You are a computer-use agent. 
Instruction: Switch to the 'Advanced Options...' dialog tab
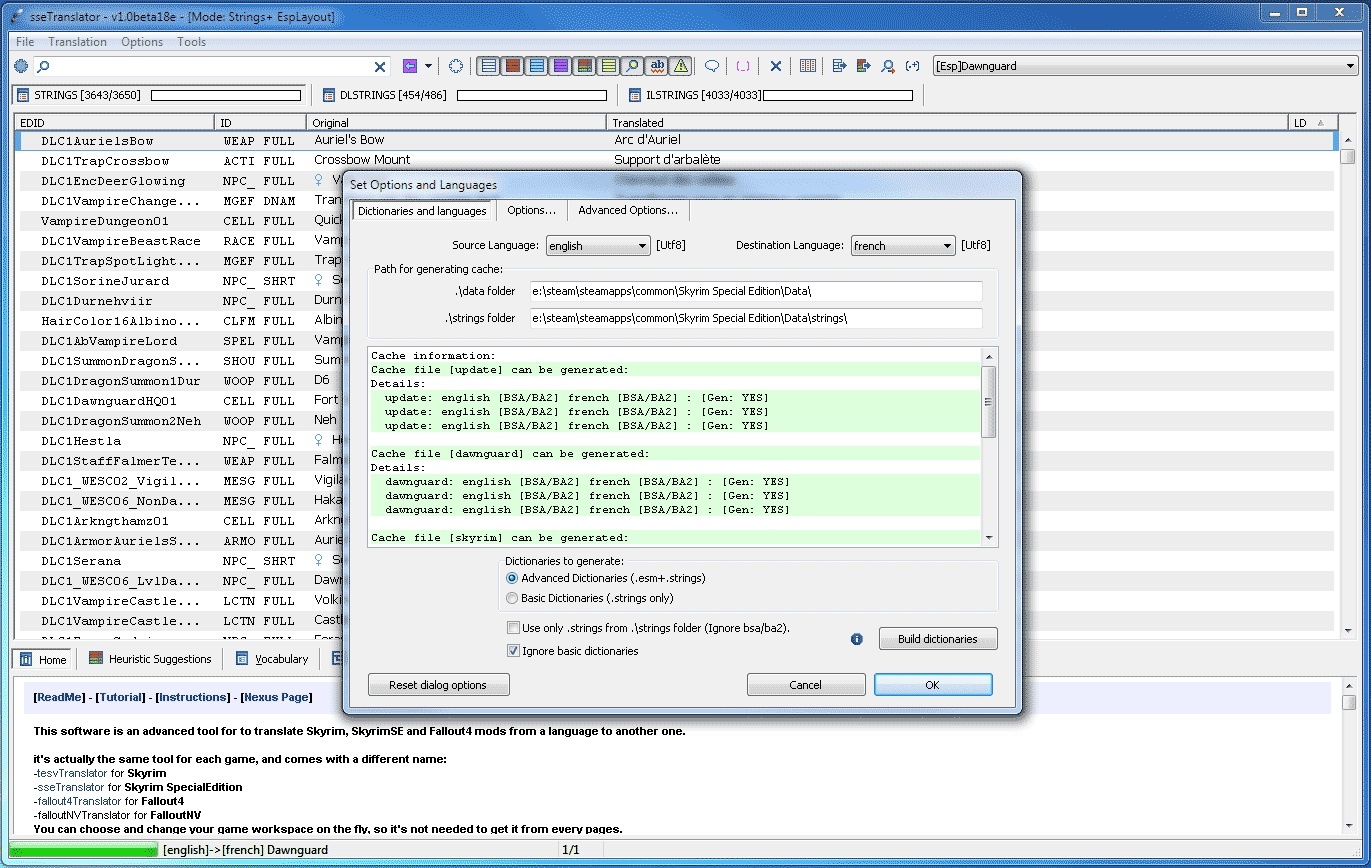(x=628, y=211)
